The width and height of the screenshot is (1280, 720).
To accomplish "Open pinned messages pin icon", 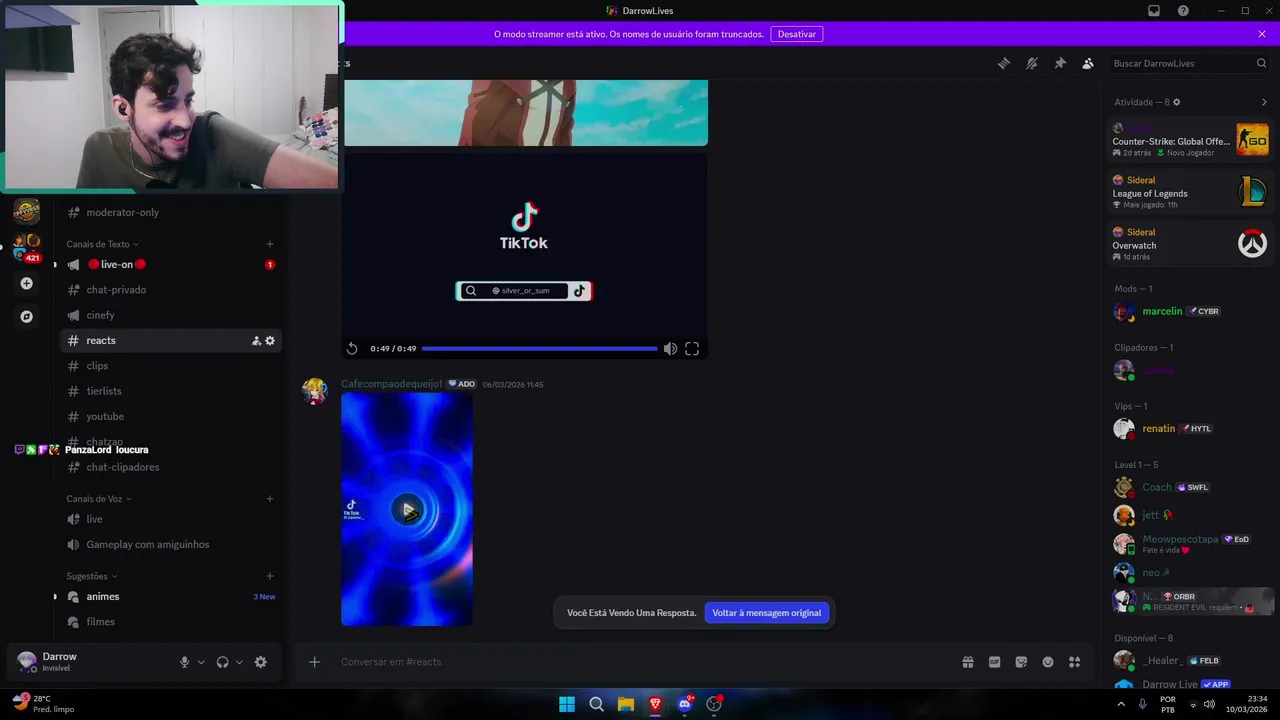I will (x=1060, y=63).
